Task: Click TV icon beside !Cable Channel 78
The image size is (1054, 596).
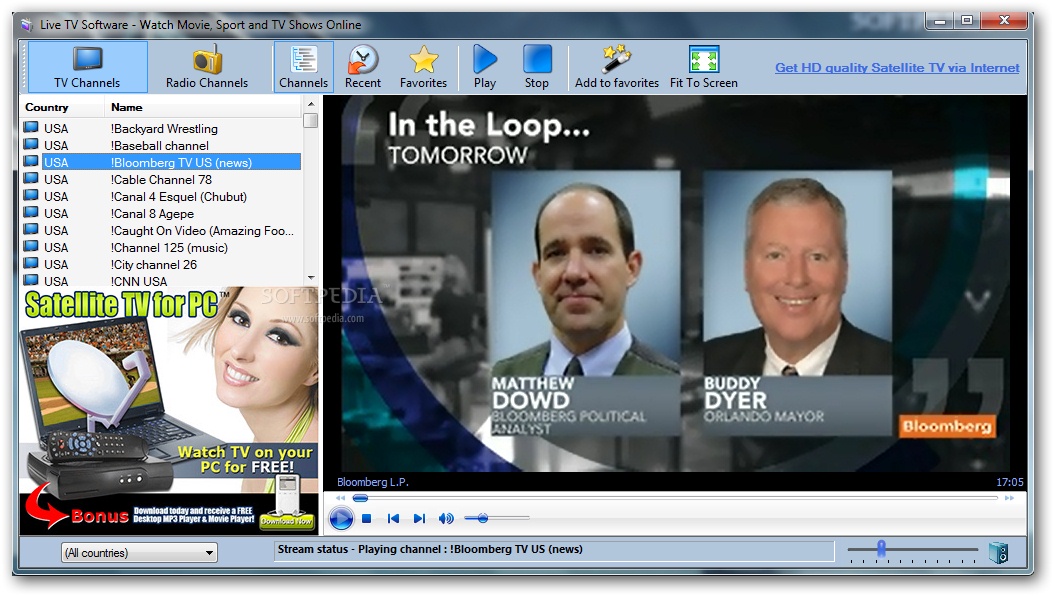Action: (31, 178)
